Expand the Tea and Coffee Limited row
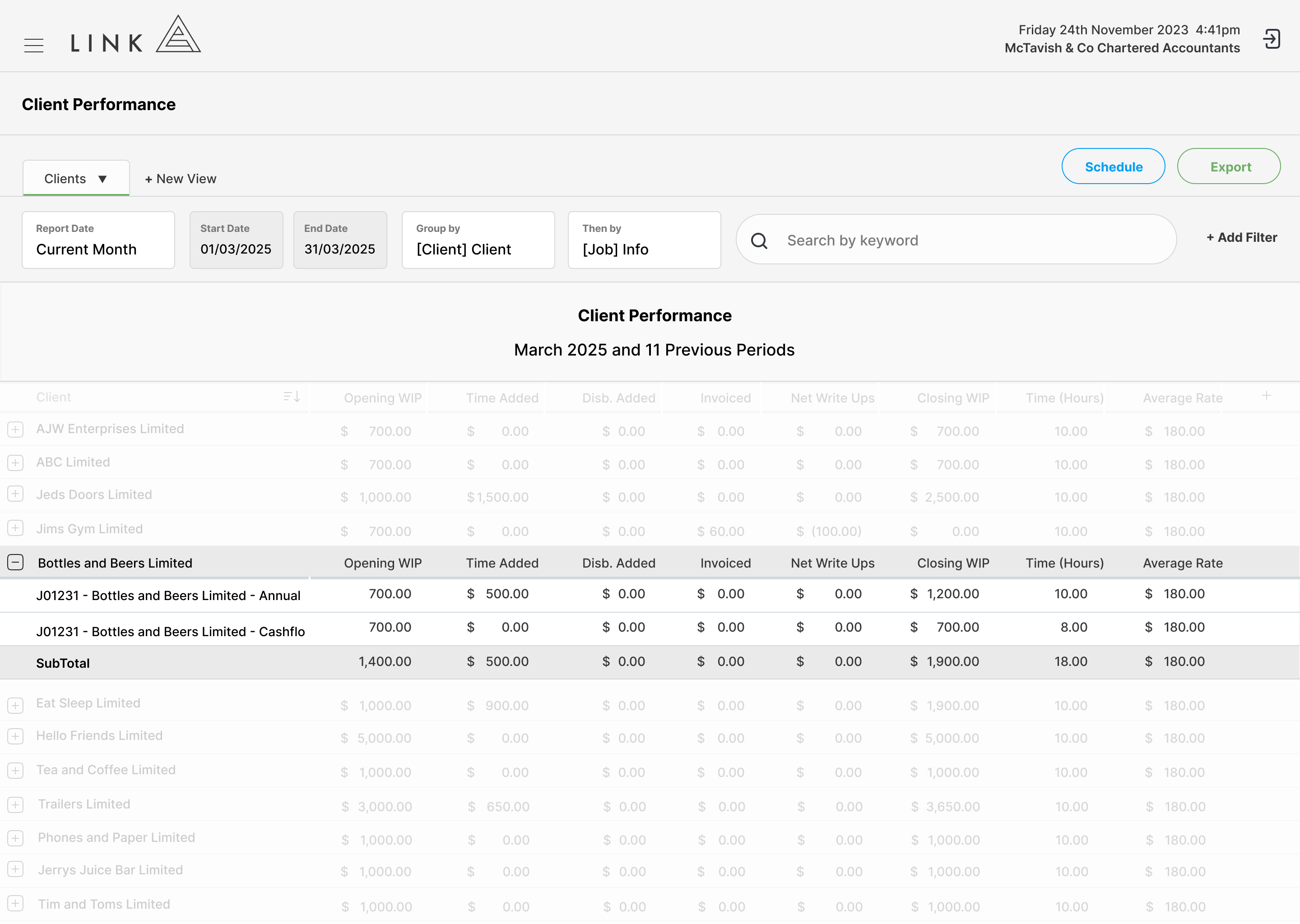 point(15,771)
